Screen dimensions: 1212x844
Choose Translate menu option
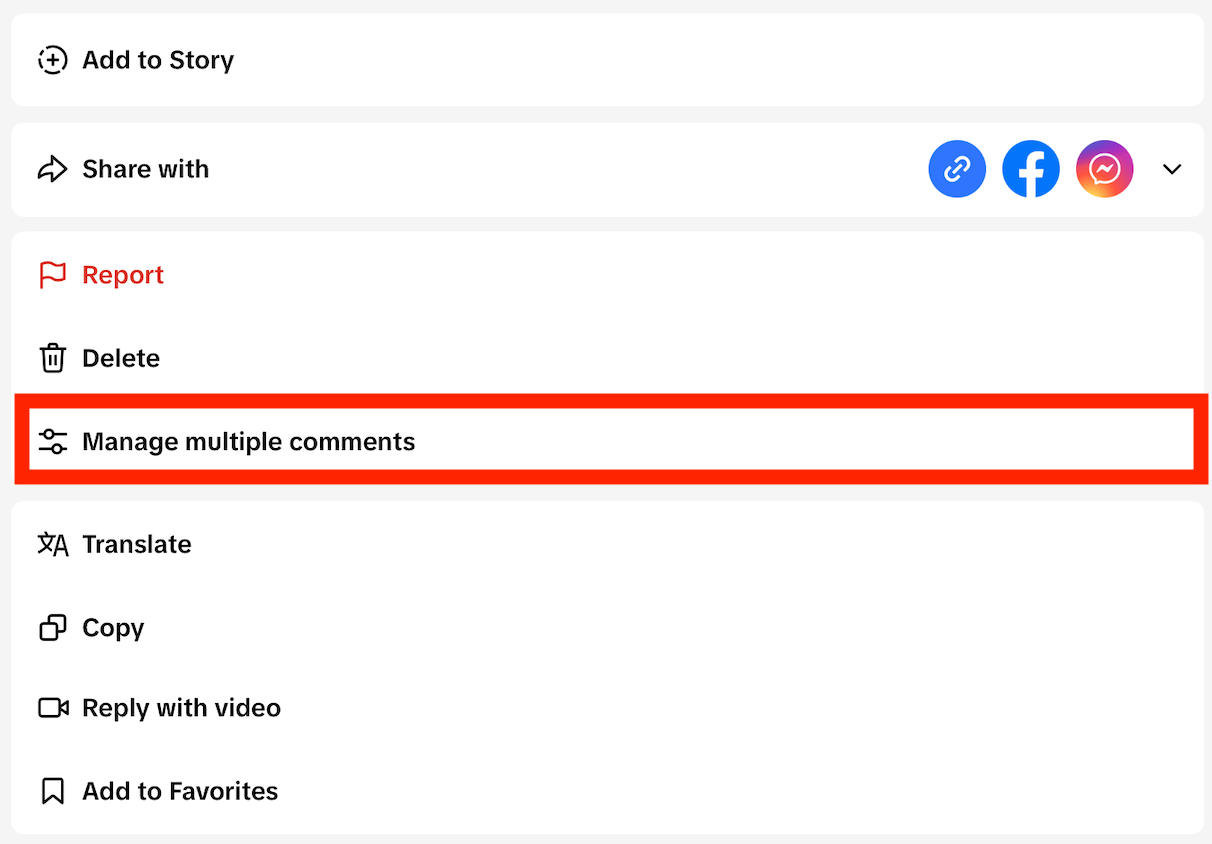[137, 544]
